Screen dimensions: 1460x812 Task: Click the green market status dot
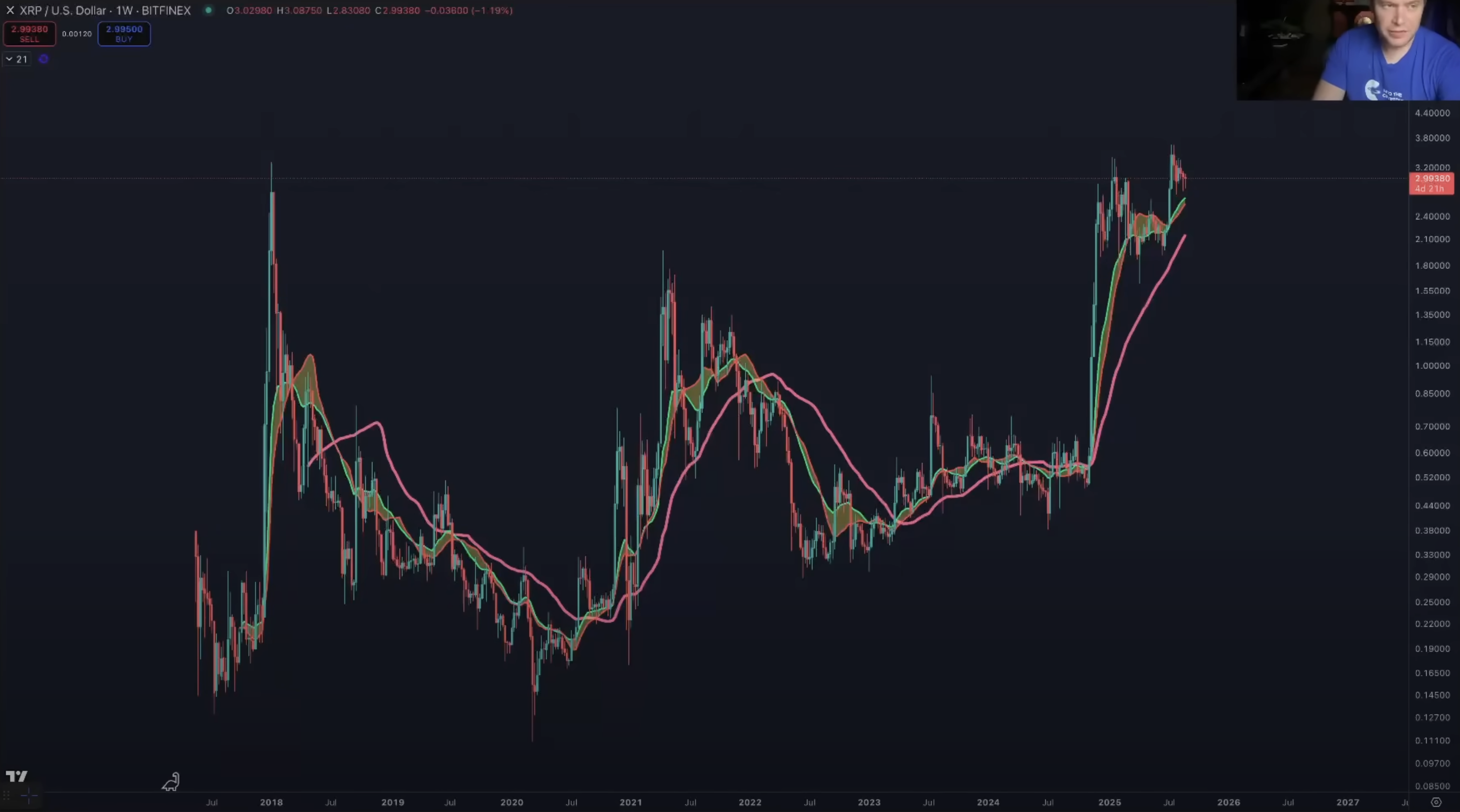(209, 10)
